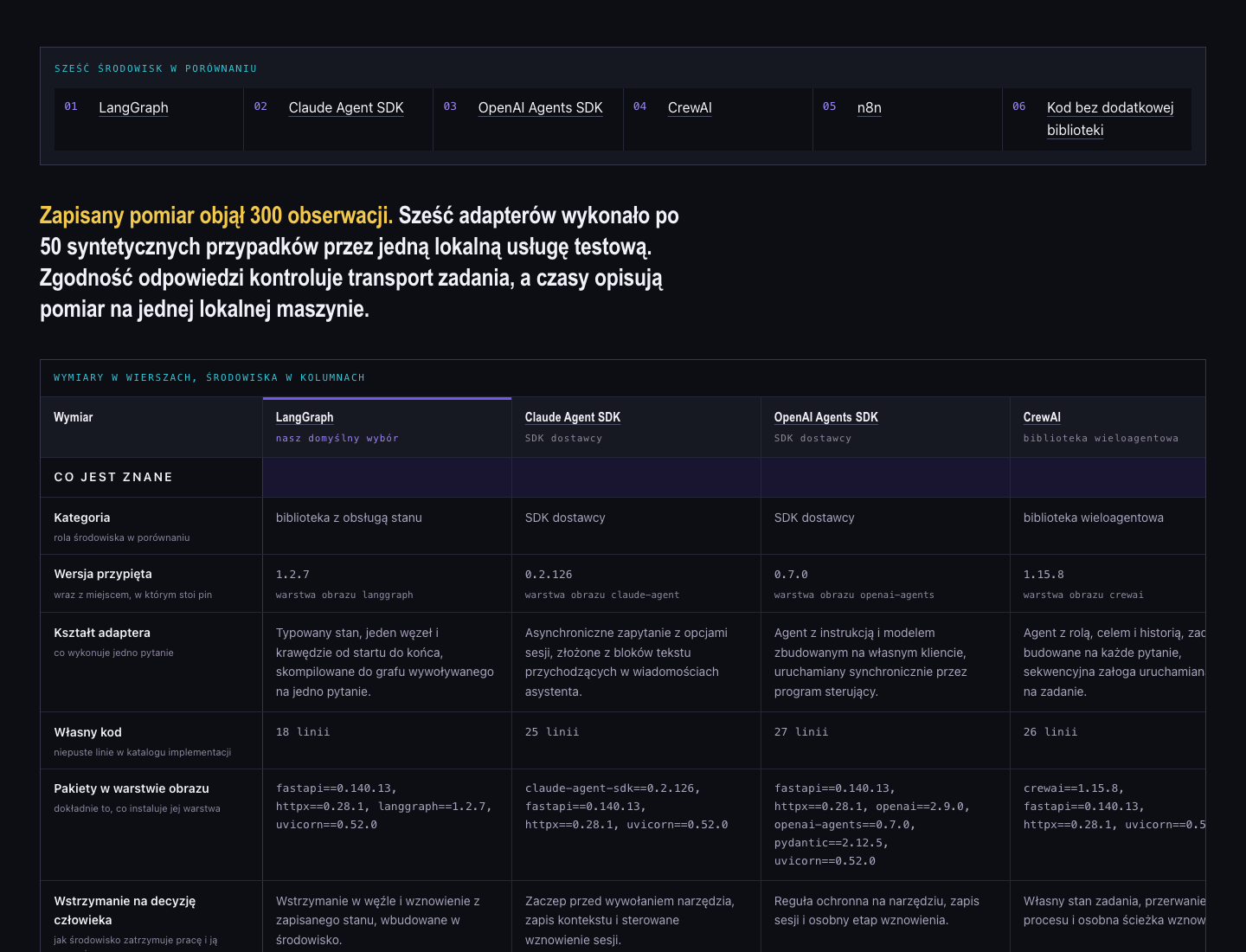Click the "biblioteka wieloagentowa" cell in the Kategoria row
The height and width of the screenshot is (952, 1246).
click(x=1094, y=518)
